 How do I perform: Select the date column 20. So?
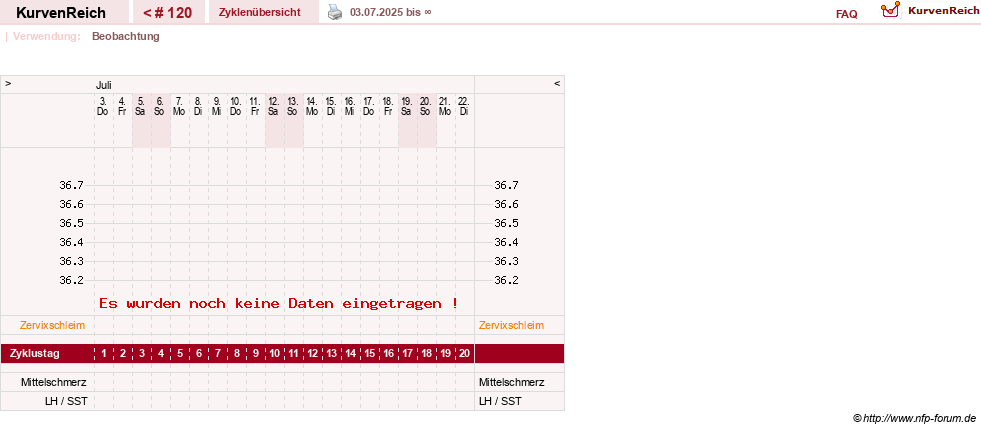pyautogui.click(x=425, y=106)
